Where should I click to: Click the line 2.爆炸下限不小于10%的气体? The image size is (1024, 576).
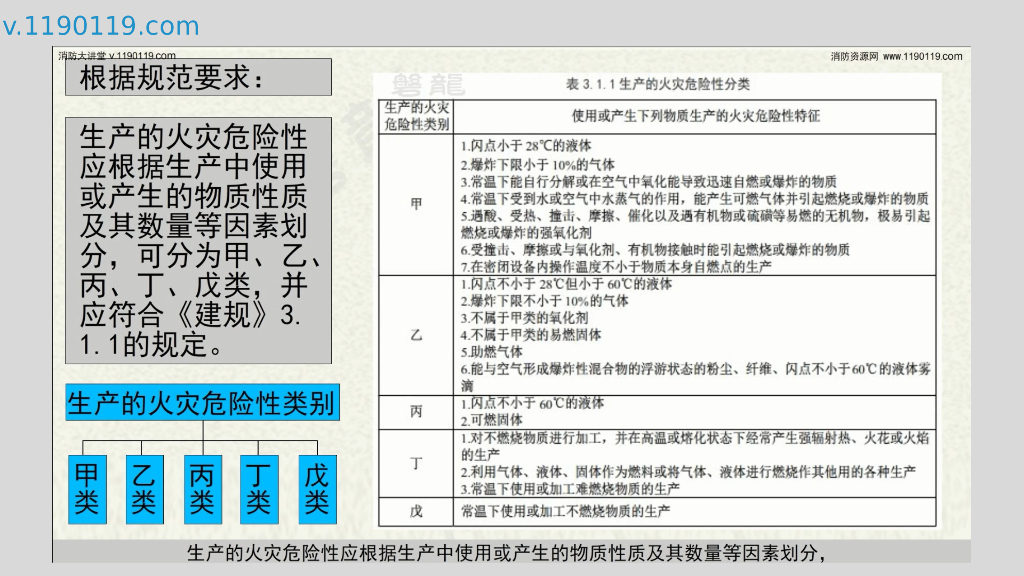click(545, 301)
